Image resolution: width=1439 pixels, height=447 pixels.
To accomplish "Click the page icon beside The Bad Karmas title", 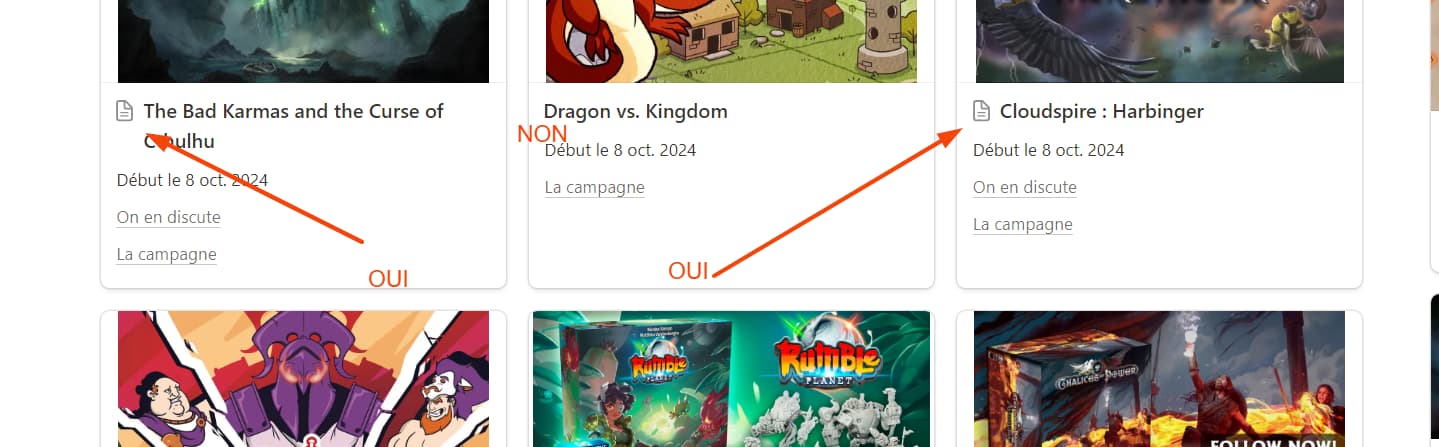I will click(x=125, y=111).
